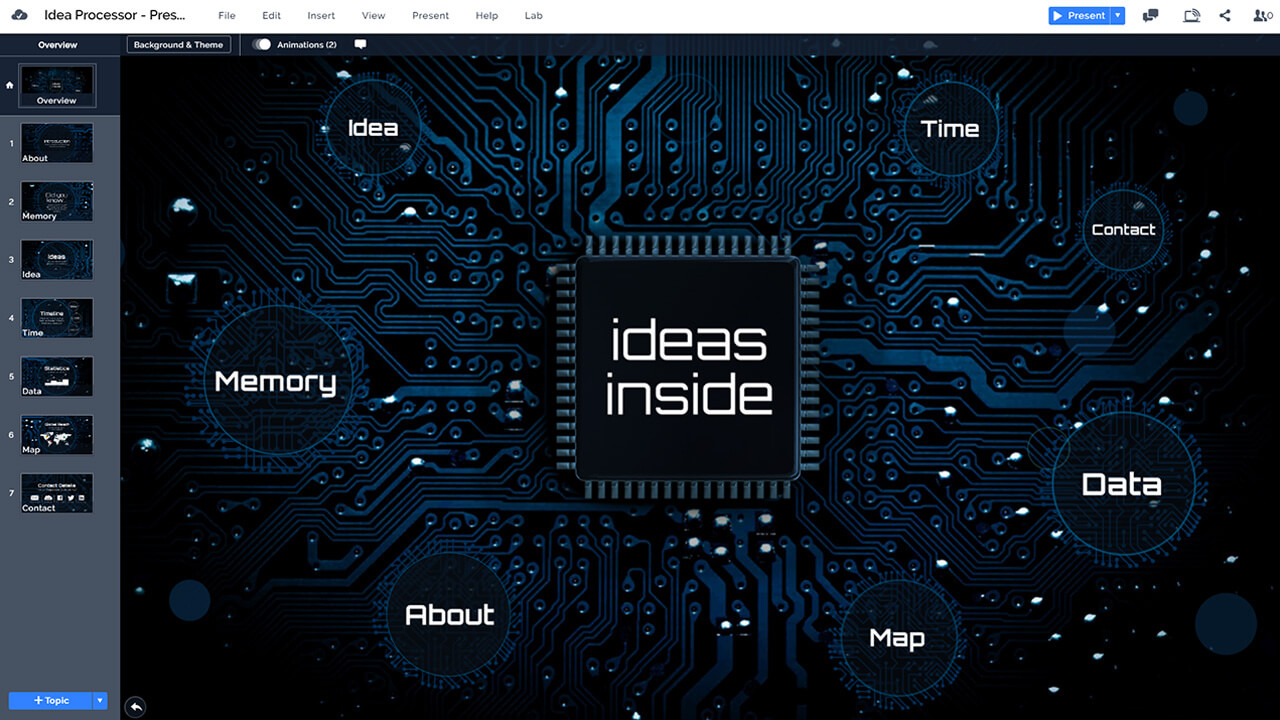Click the back arrow icon on canvas
This screenshot has height=720, width=1280.
[x=136, y=707]
